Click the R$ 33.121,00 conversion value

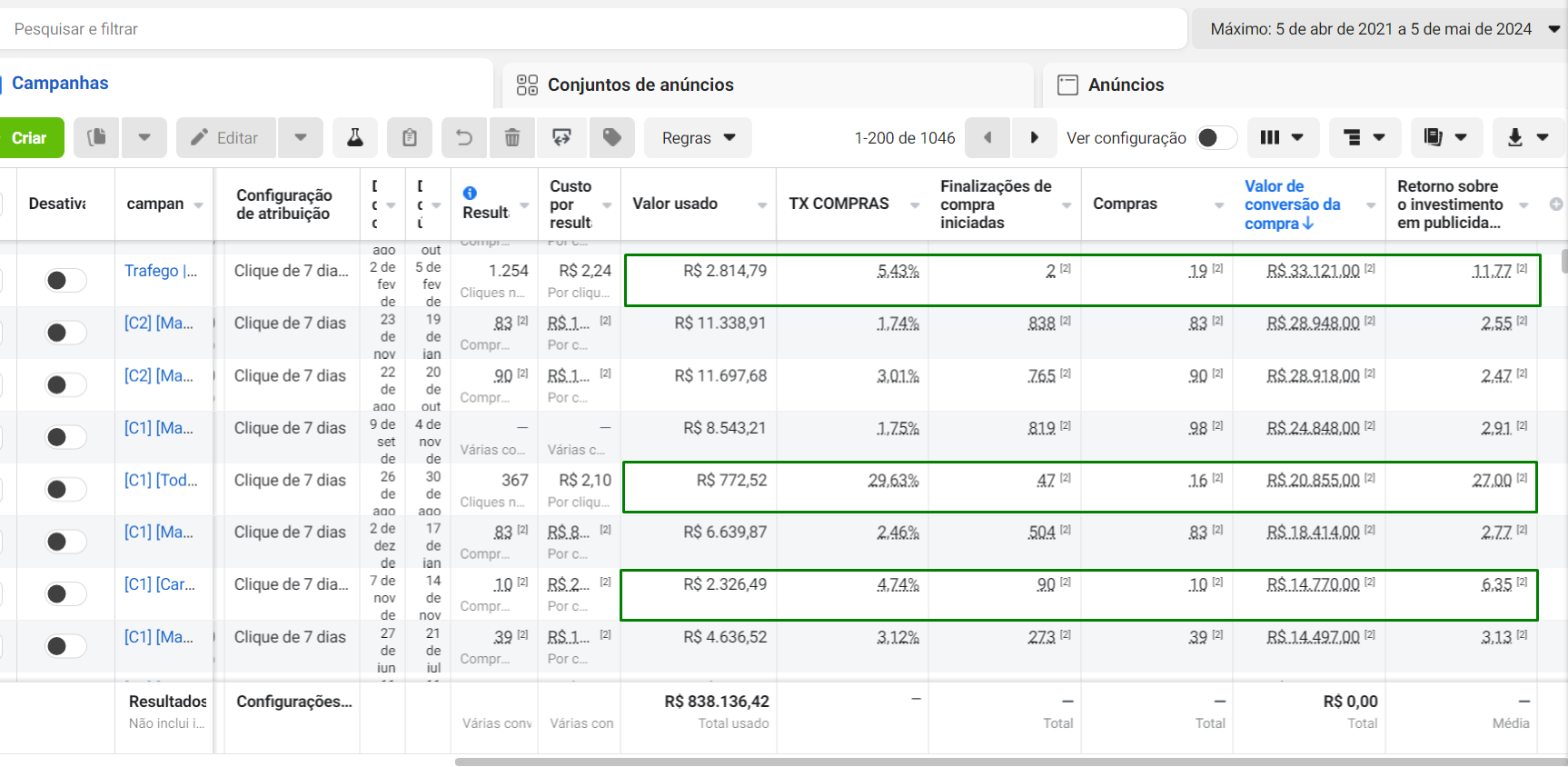[1313, 271]
